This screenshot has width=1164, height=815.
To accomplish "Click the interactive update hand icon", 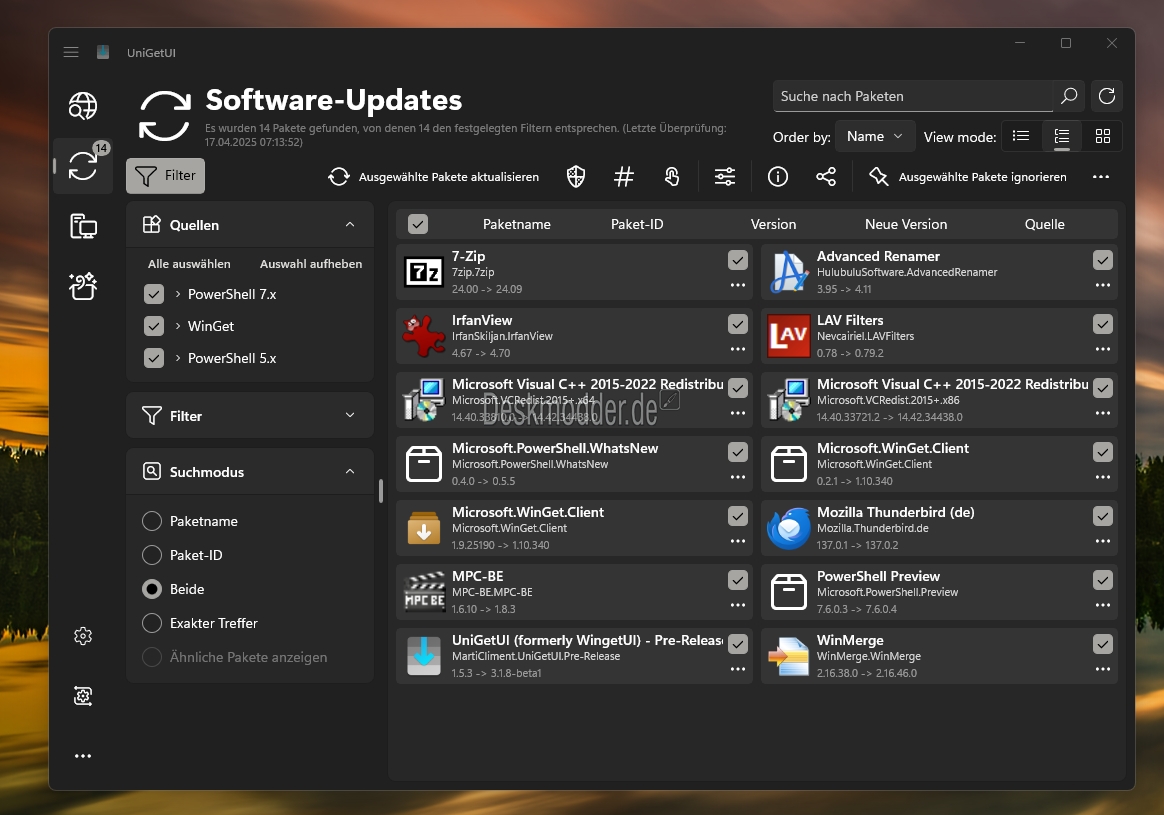I will tap(672, 177).
